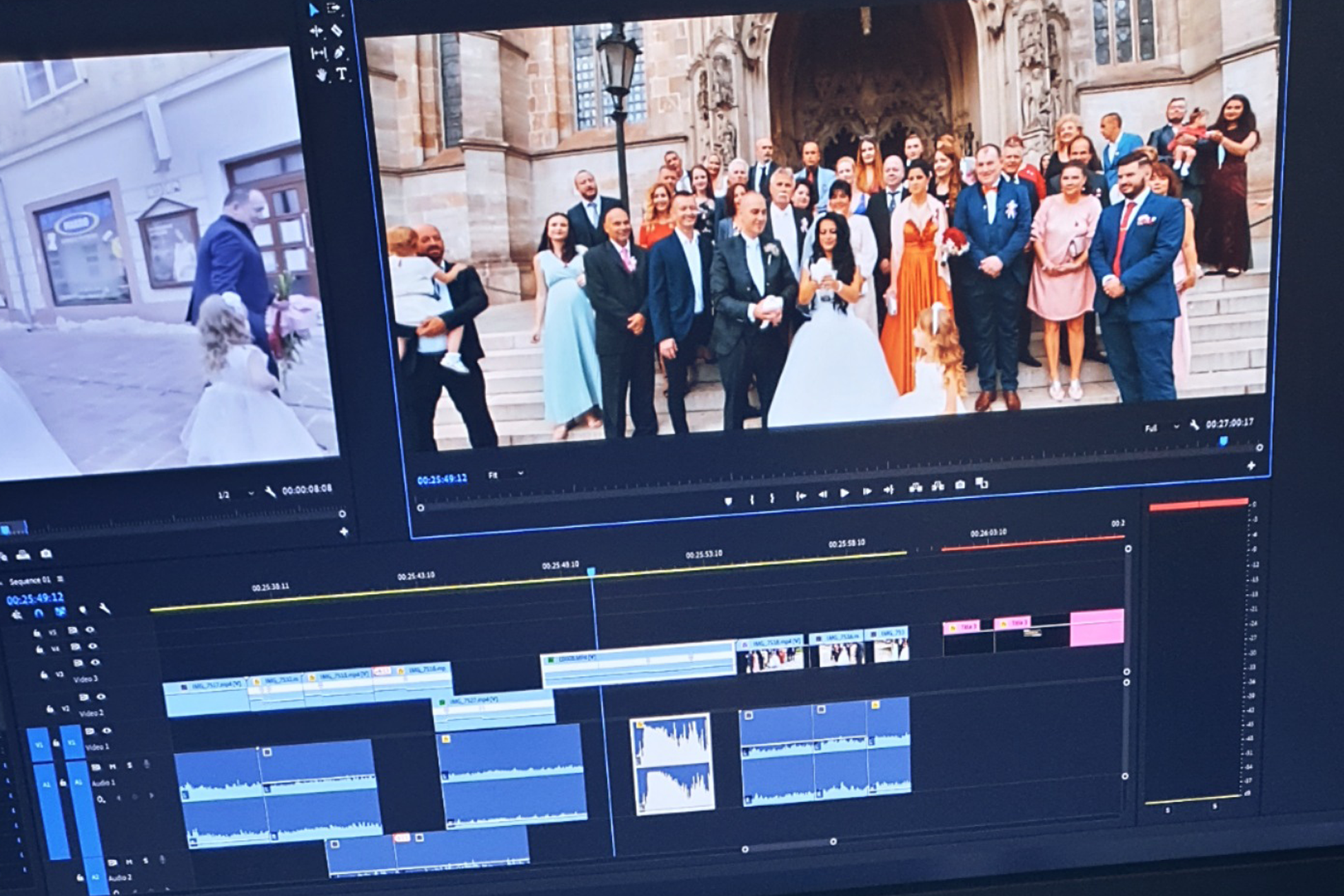Open Timeline Display Settings wrench
Viewport: 1344px width, 896px height.
click(105, 608)
